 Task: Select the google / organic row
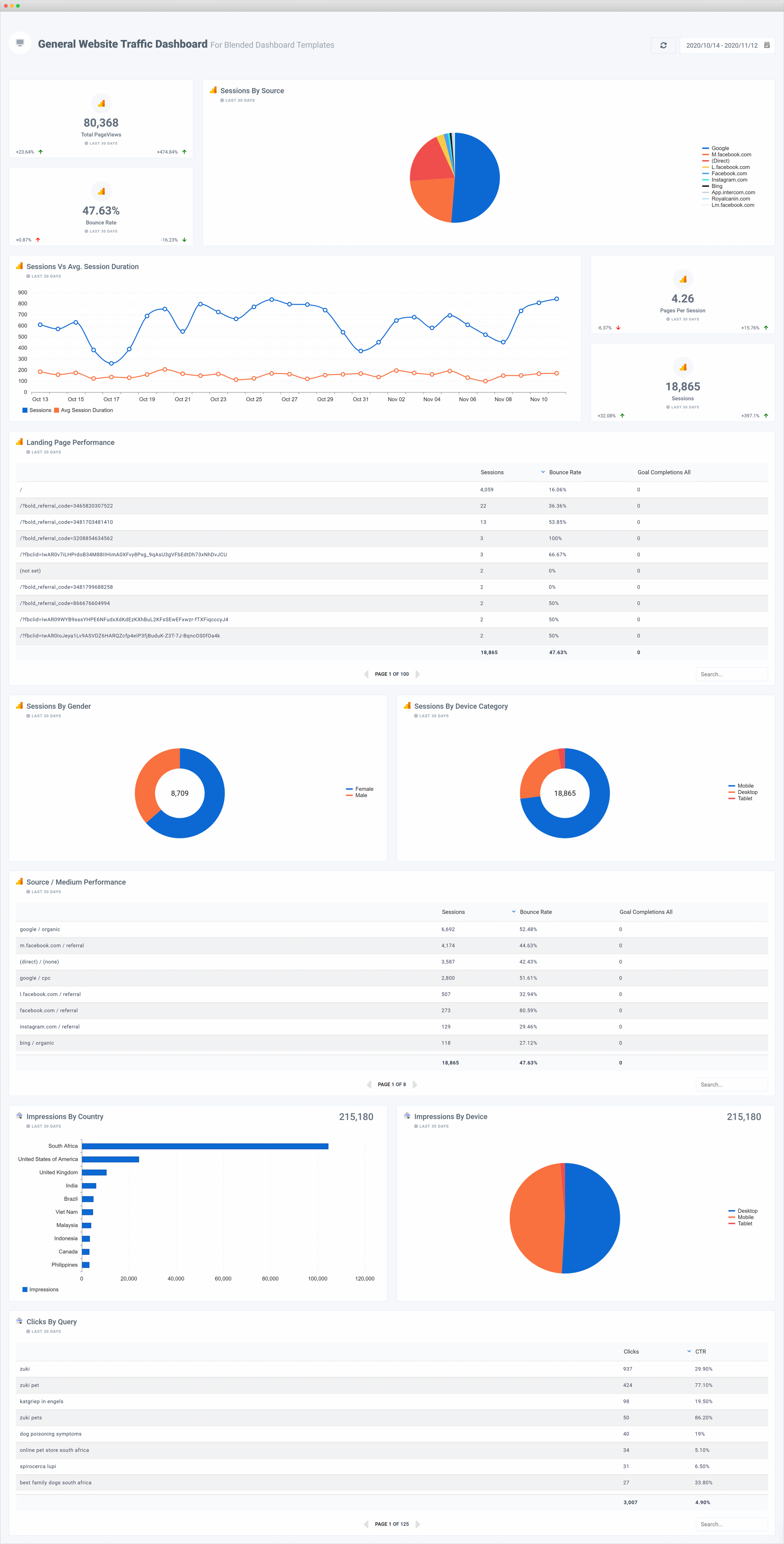point(391,929)
